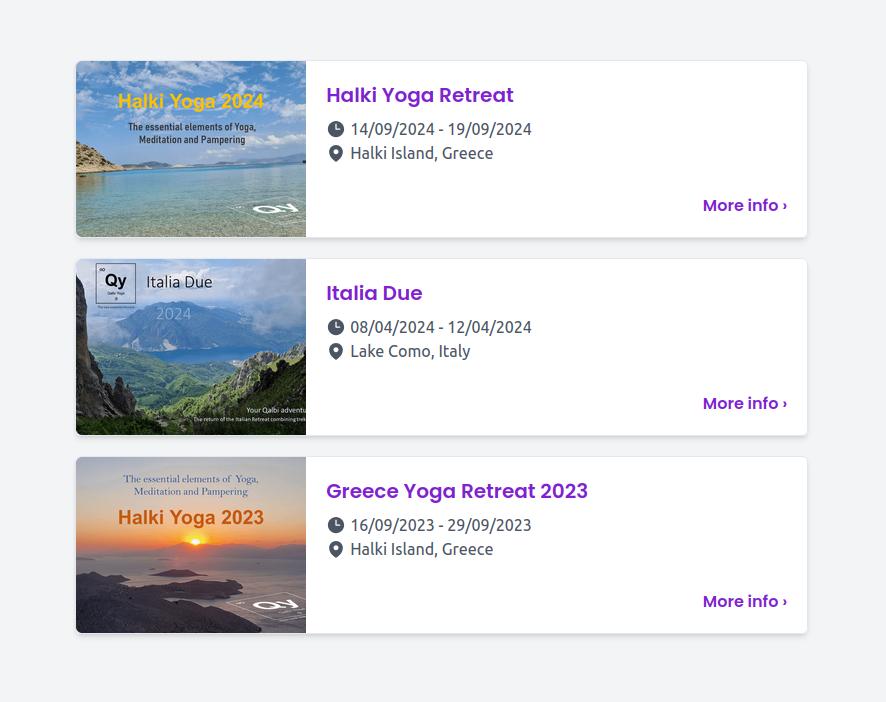Click the location pin in the Greece Yoga Retreat 2023 card
The width and height of the screenshot is (886, 702).
(x=336, y=549)
